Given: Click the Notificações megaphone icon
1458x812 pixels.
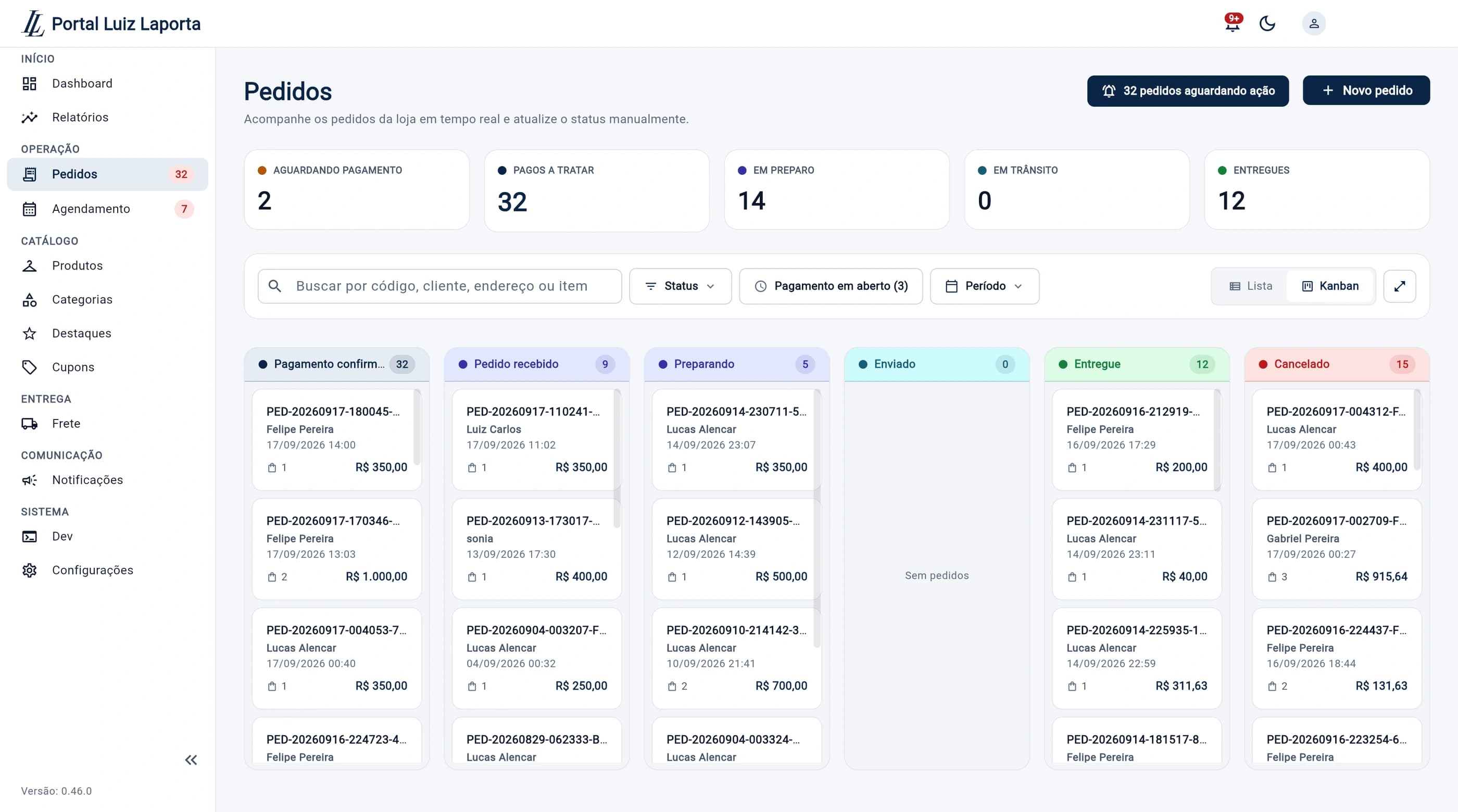Looking at the screenshot, I should [30, 480].
